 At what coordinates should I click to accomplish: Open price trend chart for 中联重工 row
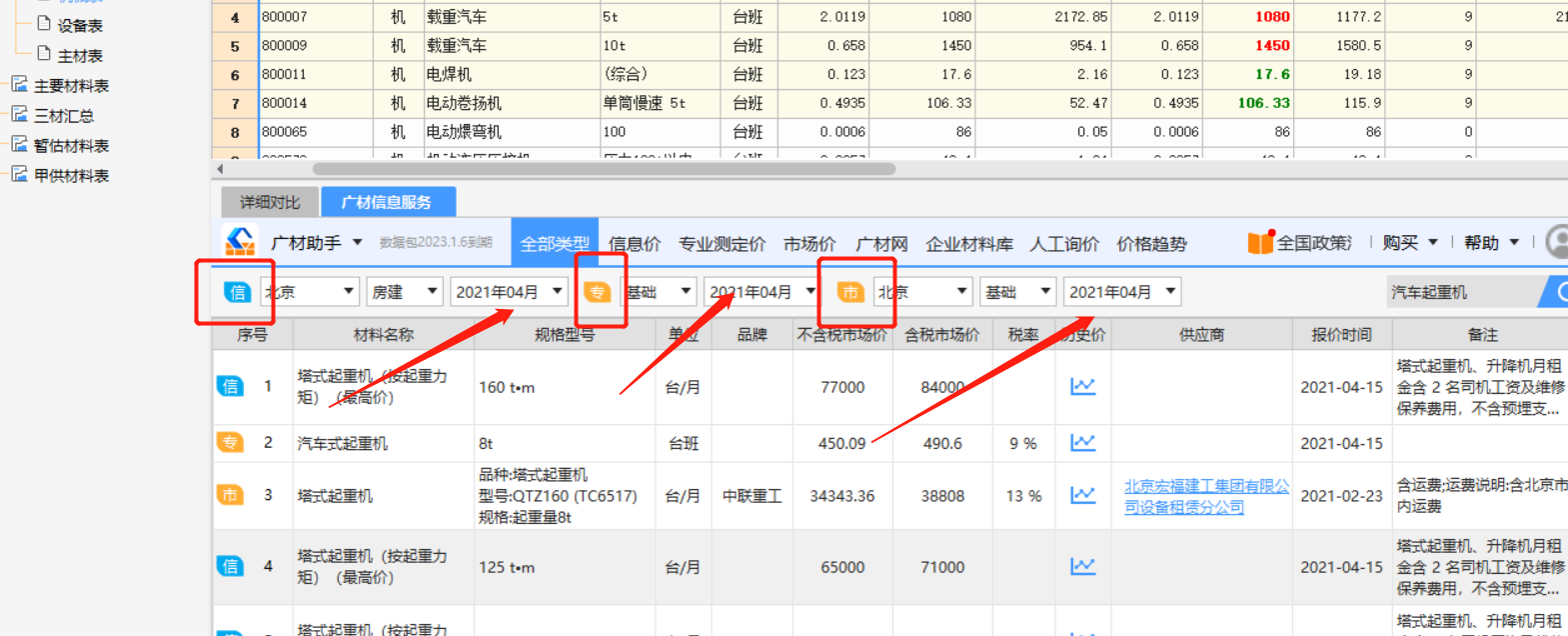(x=1083, y=495)
